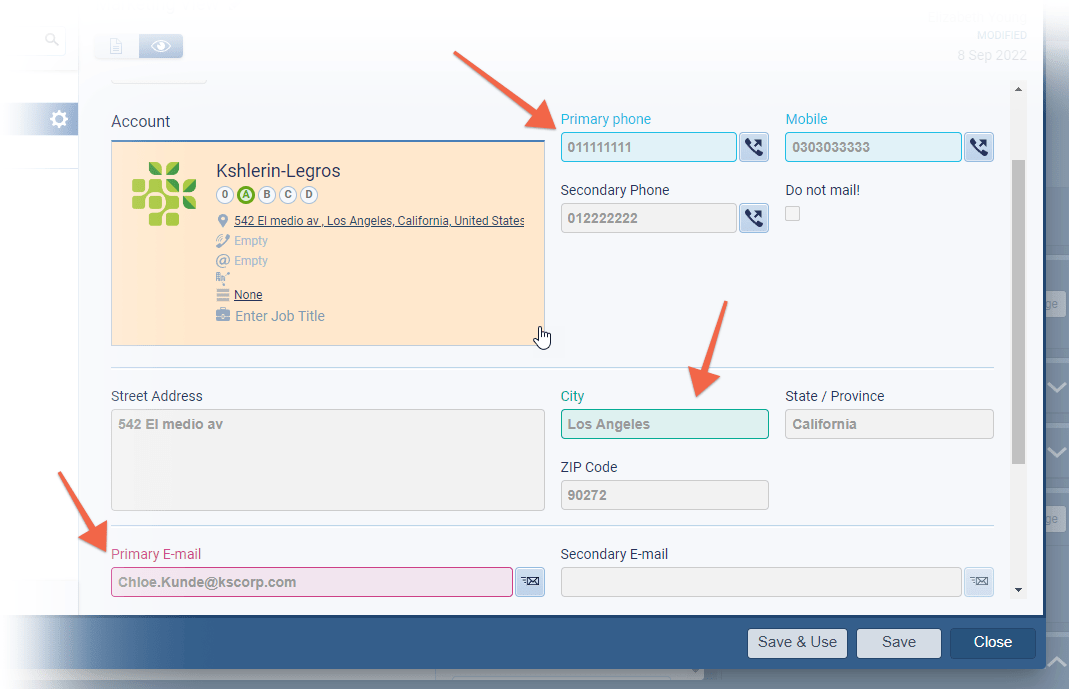The width and height of the screenshot is (1069, 689).
Task: Tick the Do not mail! checkbox
Action: 792,213
